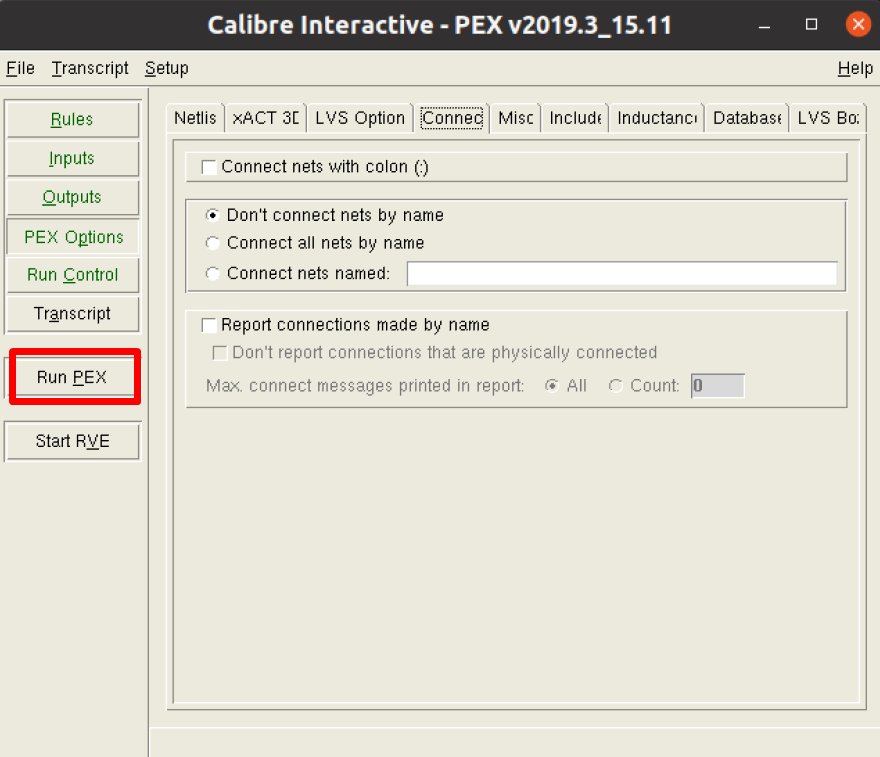Select the All messages radio button
The height and width of the screenshot is (757, 880).
click(552, 386)
